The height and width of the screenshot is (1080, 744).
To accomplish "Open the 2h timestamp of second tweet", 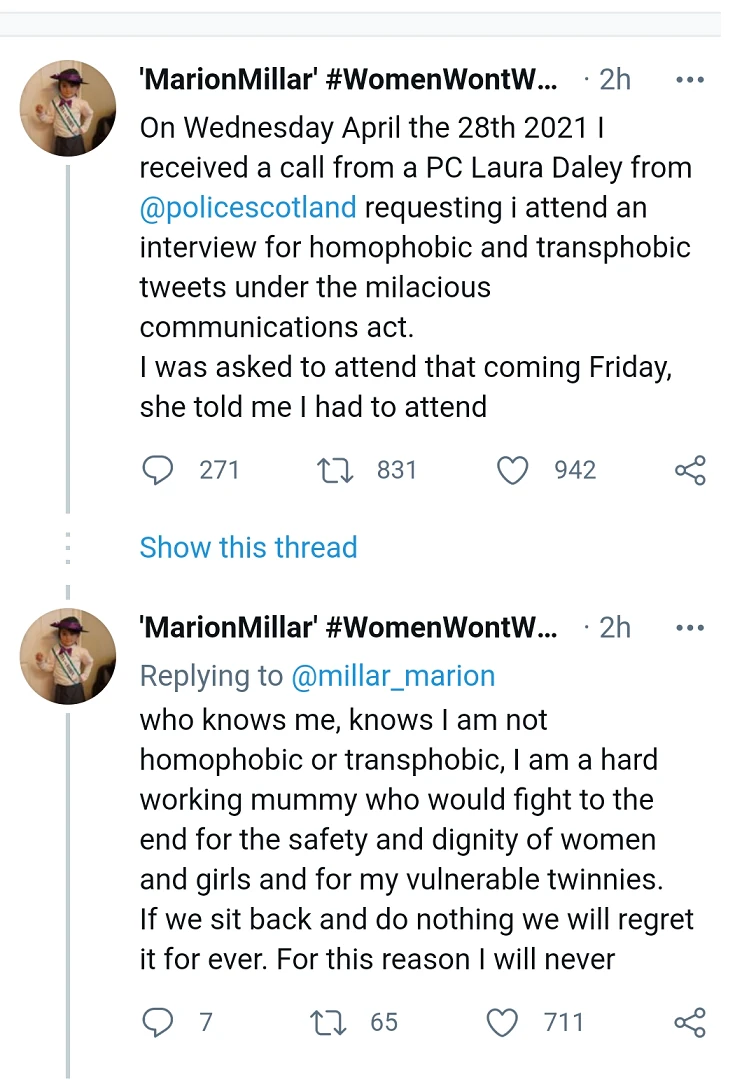I will [x=614, y=628].
